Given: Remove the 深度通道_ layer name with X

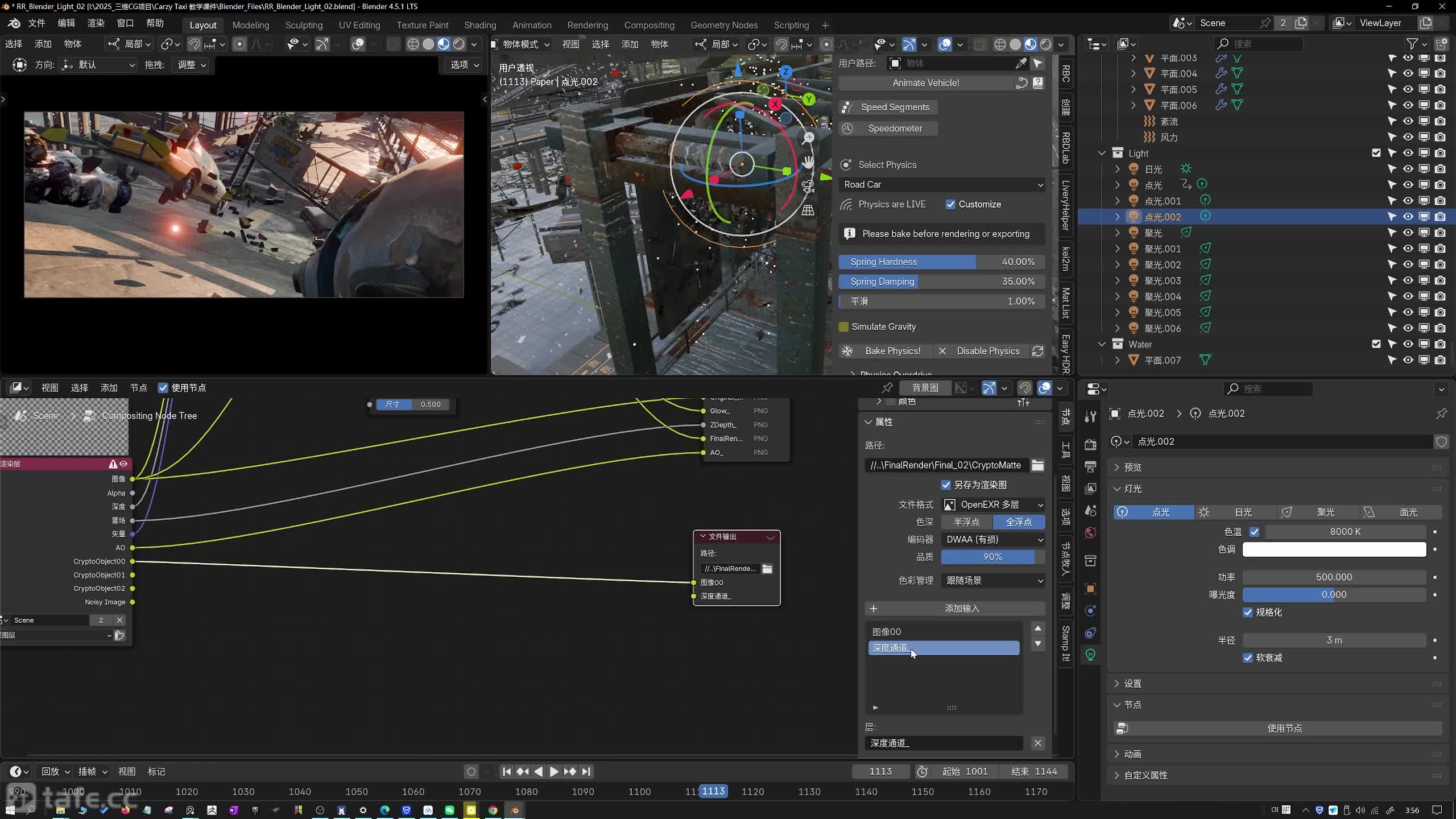Looking at the screenshot, I should coord(1037,743).
